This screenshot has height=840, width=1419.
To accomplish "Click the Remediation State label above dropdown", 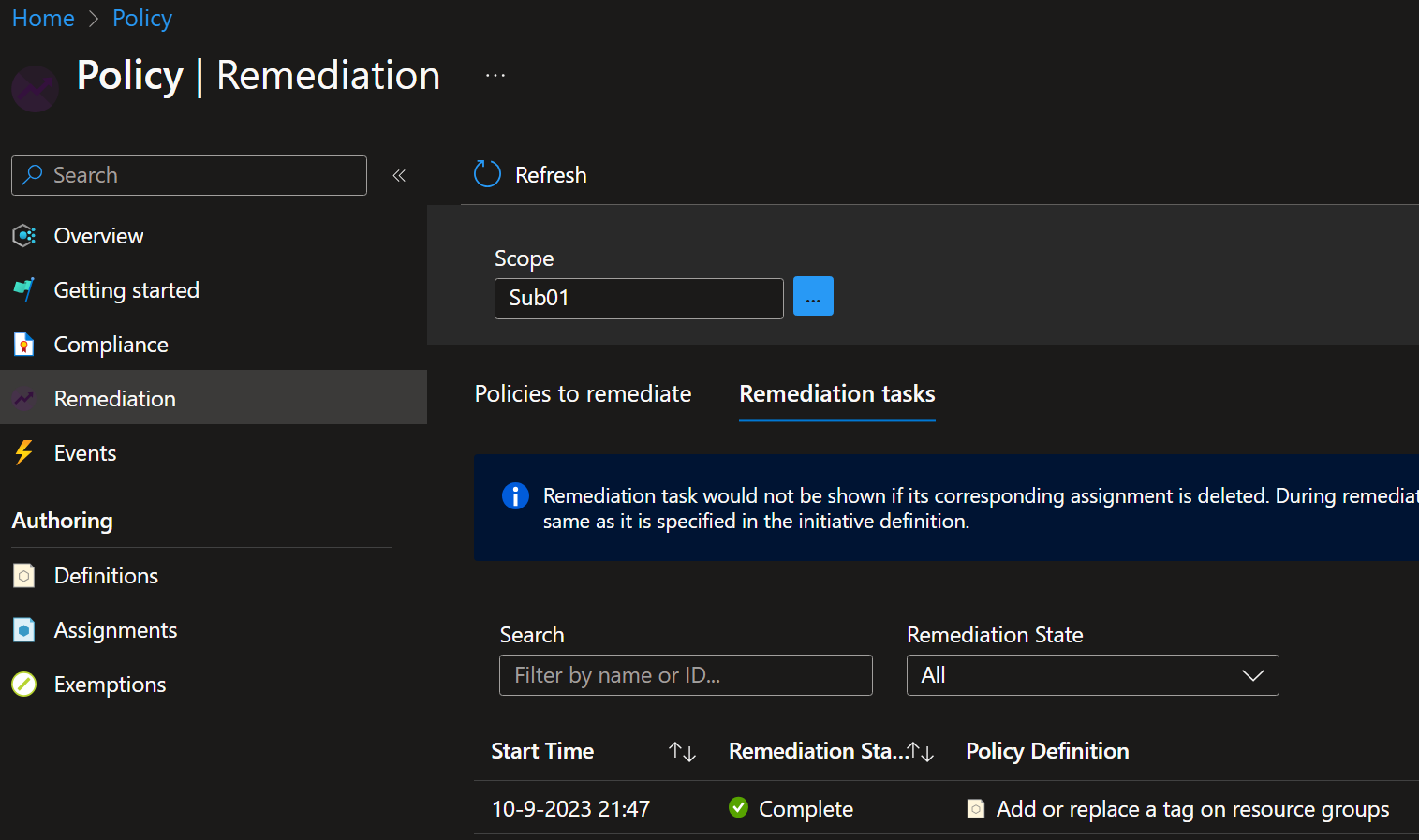I will coord(995,635).
